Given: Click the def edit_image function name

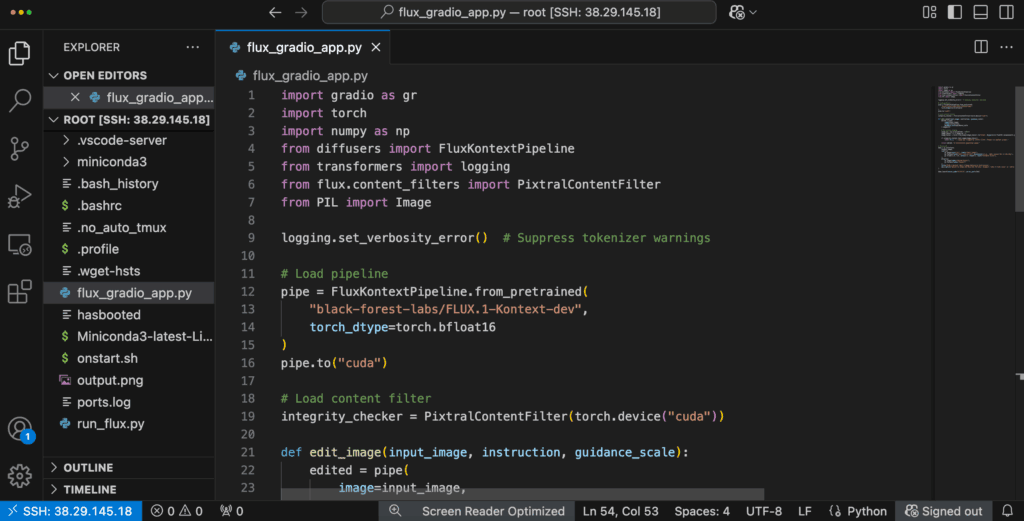Looking at the screenshot, I should 345,452.
